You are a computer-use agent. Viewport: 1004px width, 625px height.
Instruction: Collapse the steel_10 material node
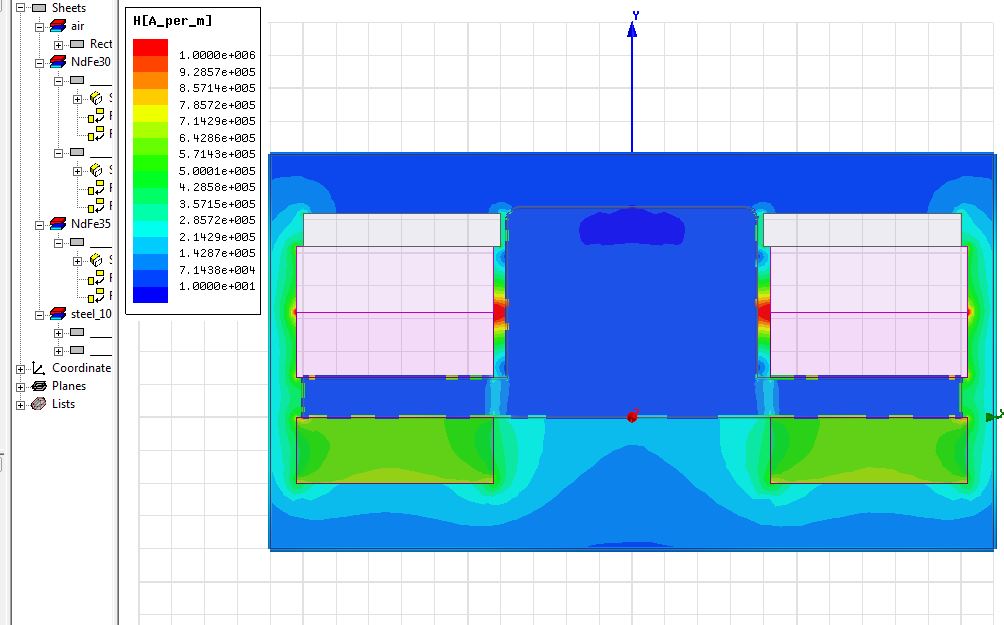(39, 315)
